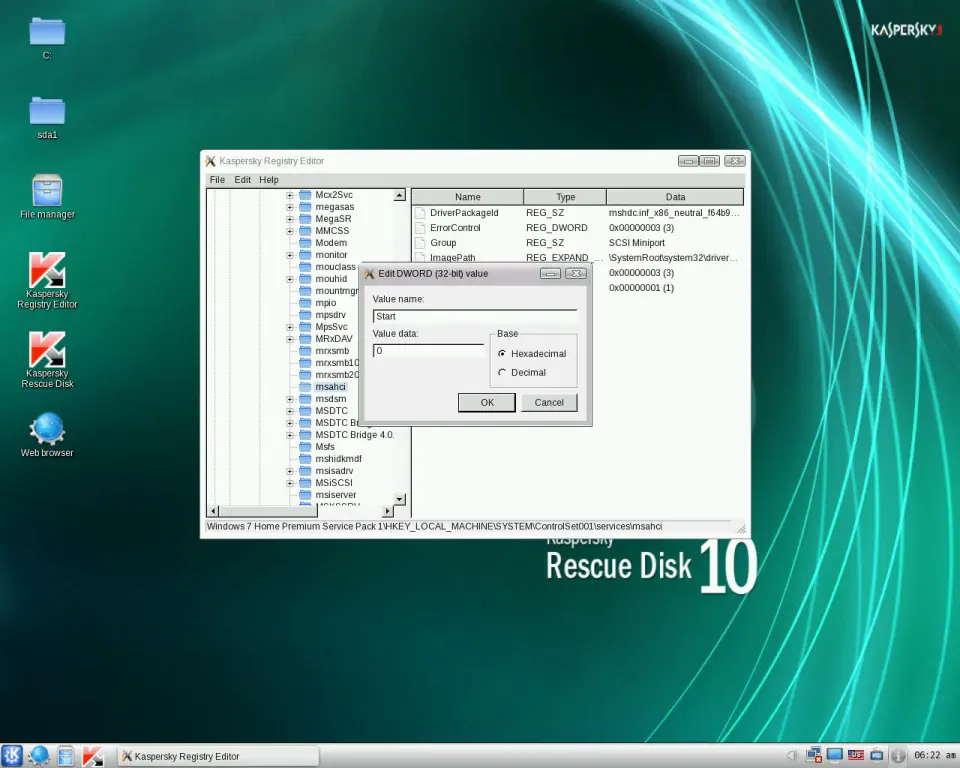The height and width of the screenshot is (768, 960).
Task: Expand the MRxDAV registry key
Action: (x=290, y=339)
